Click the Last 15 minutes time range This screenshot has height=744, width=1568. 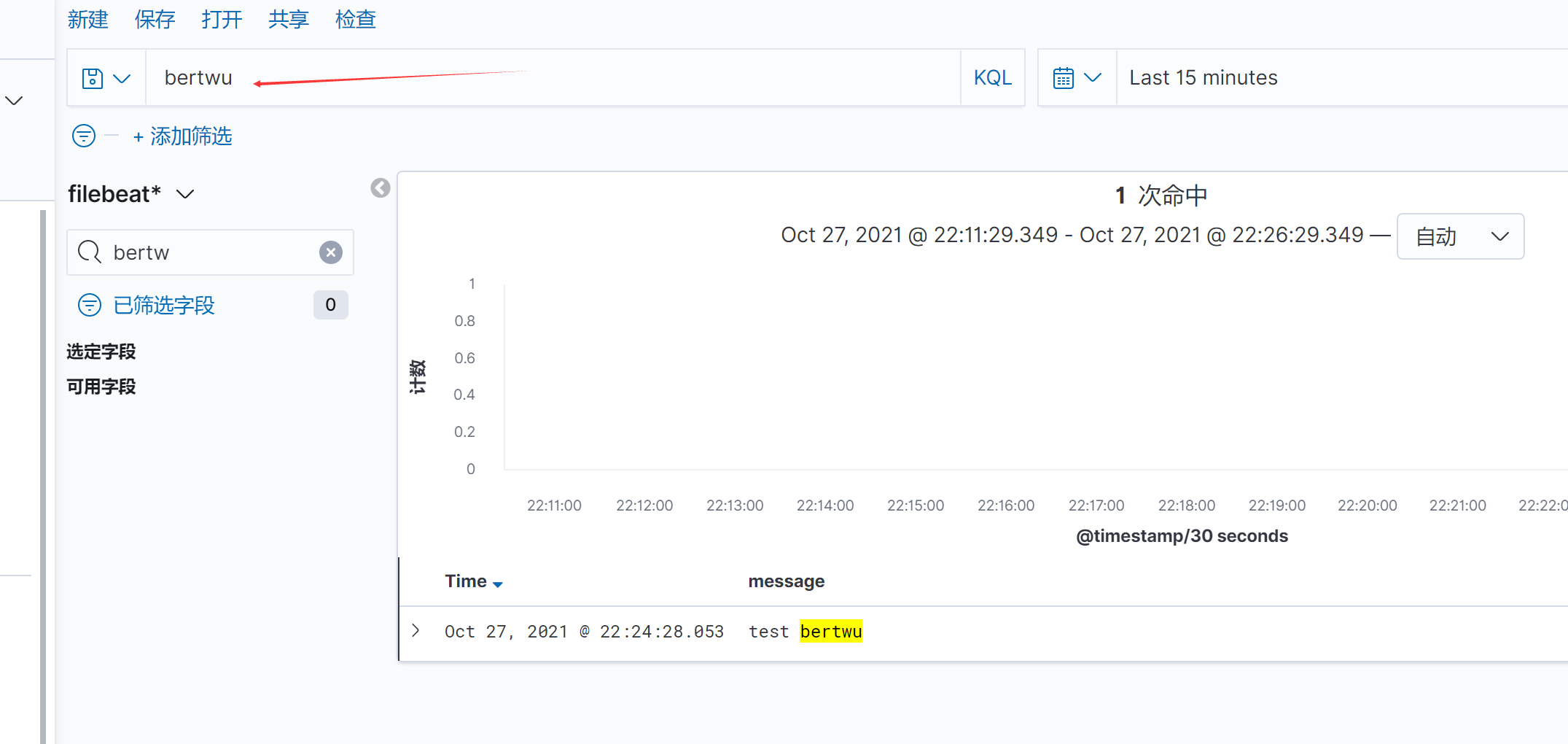pyautogui.click(x=1203, y=78)
